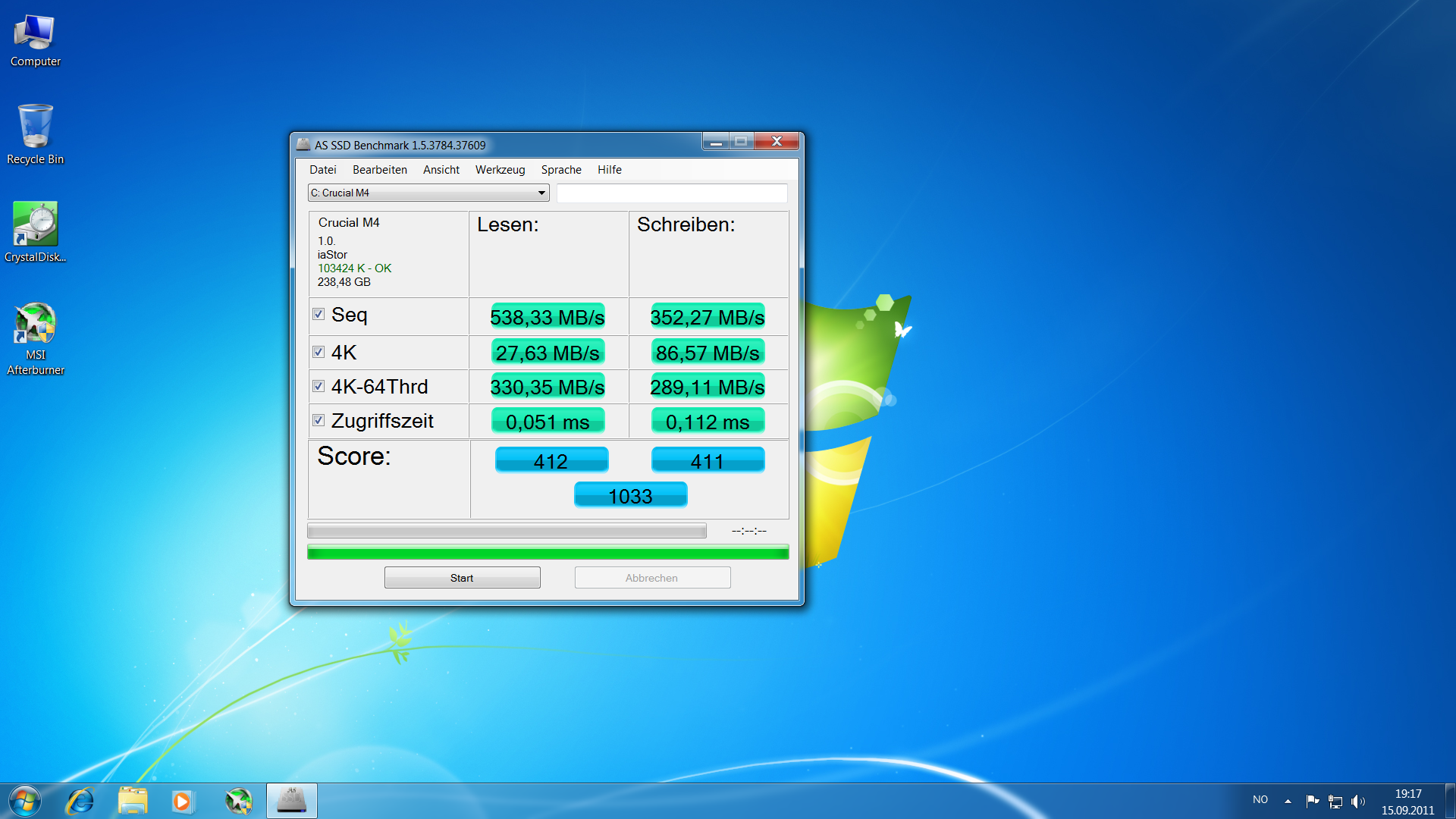Click the NO keyboard language indicator

click(x=1260, y=799)
